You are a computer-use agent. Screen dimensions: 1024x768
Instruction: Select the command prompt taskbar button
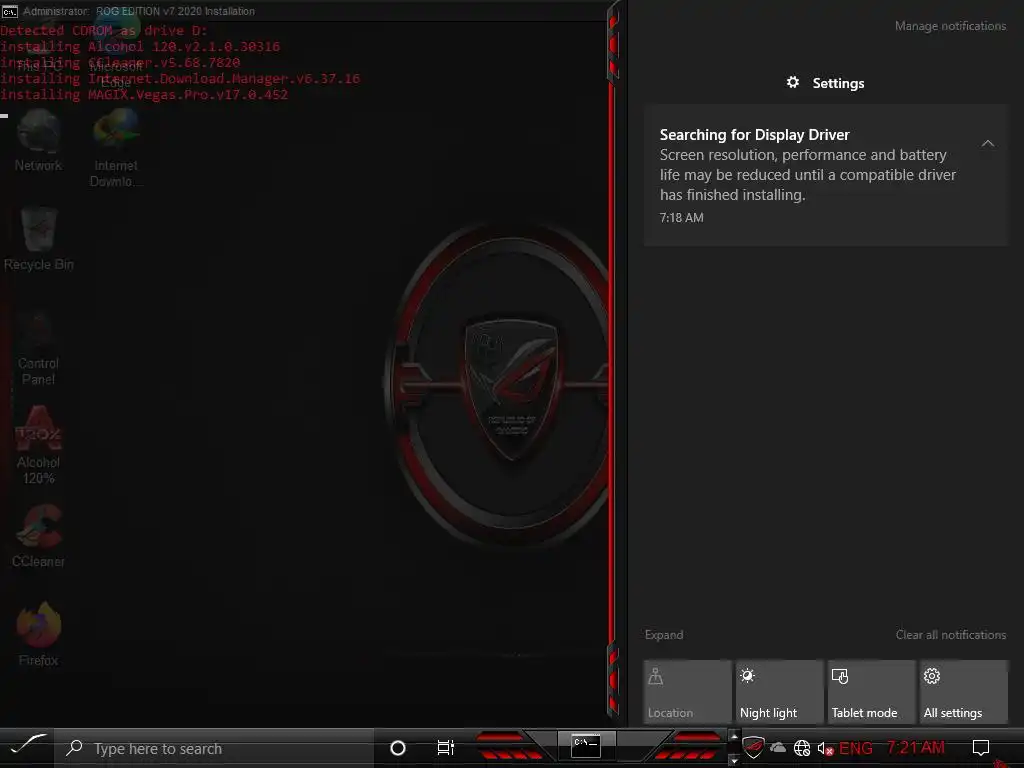pos(585,746)
